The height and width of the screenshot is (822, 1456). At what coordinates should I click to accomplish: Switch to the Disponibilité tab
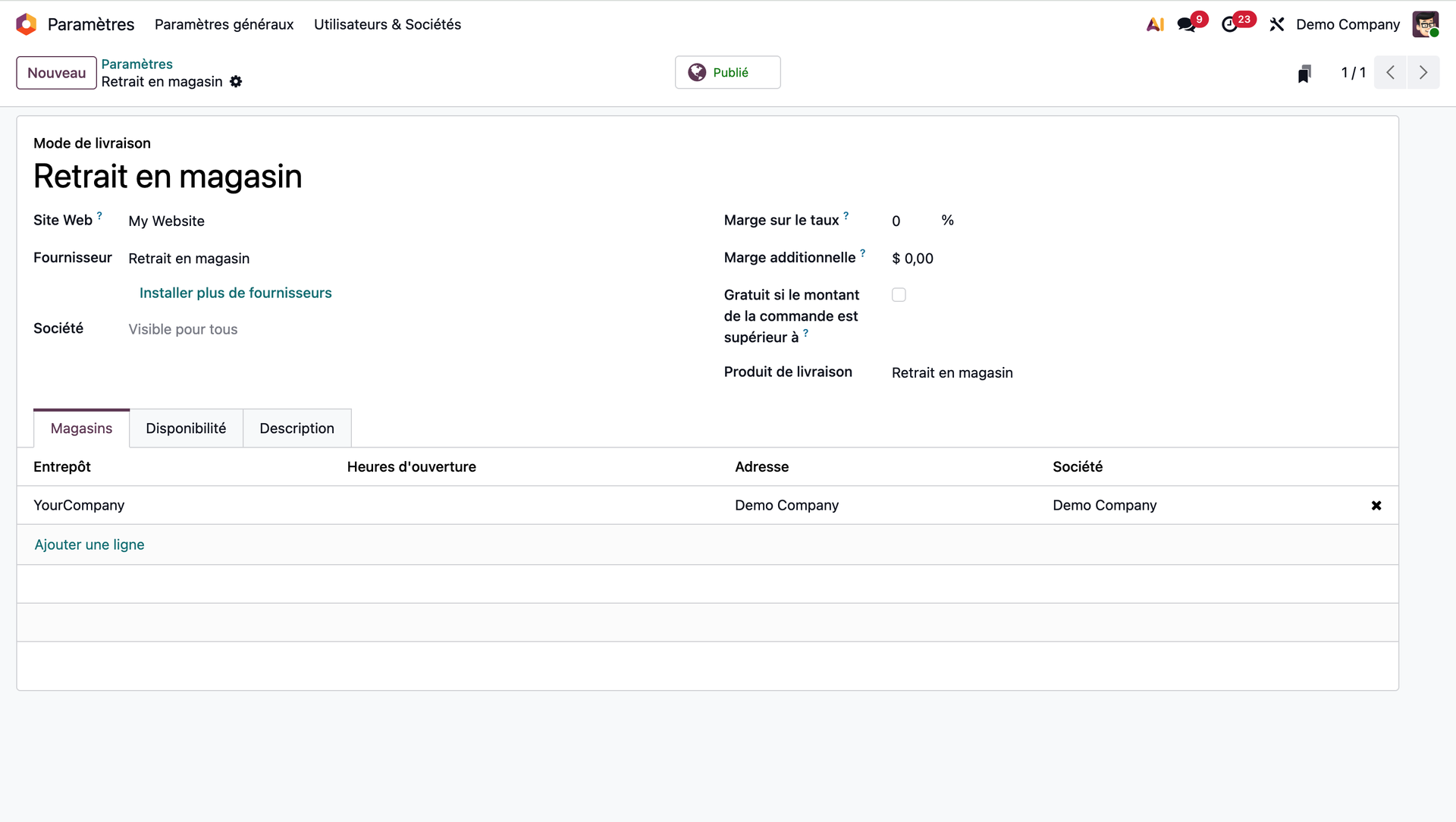pyautogui.click(x=186, y=428)
